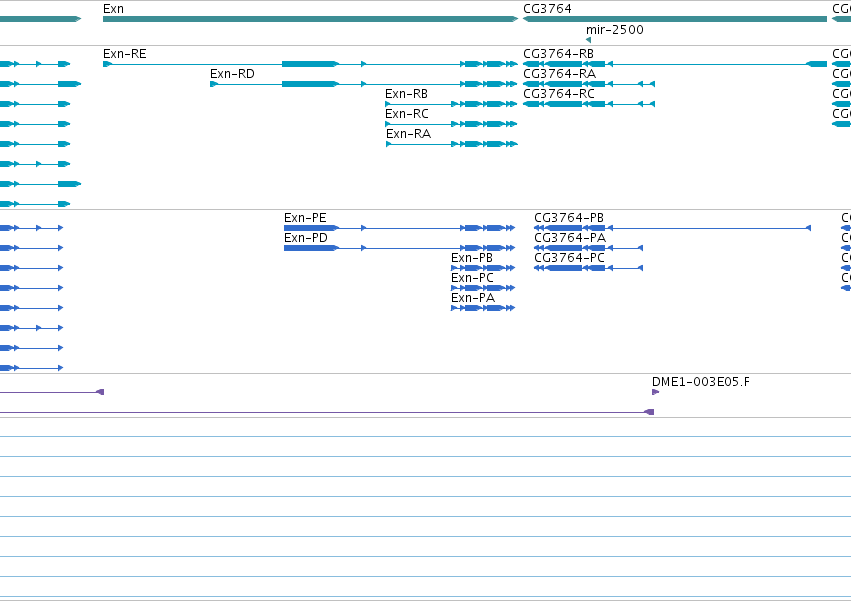The width and height of the screenshot is (851, 601).
Task: Click the Exn-PA label
Action: tap(473, 298)
